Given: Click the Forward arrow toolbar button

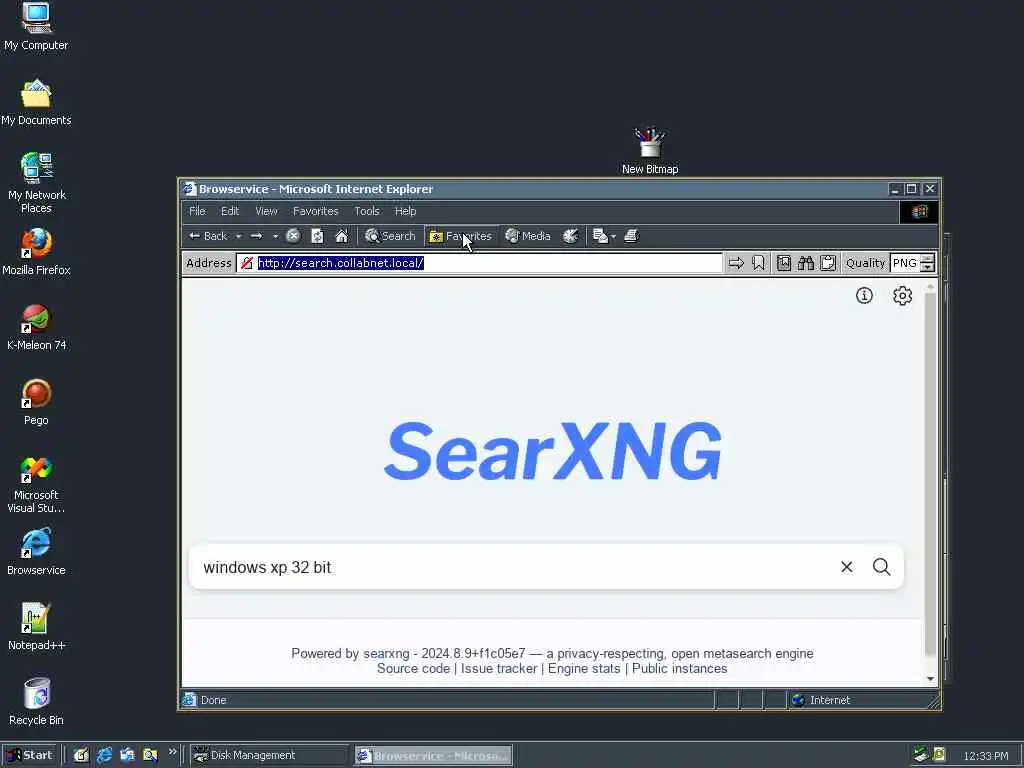Looking at the screenshot, I should pos(257,236).
